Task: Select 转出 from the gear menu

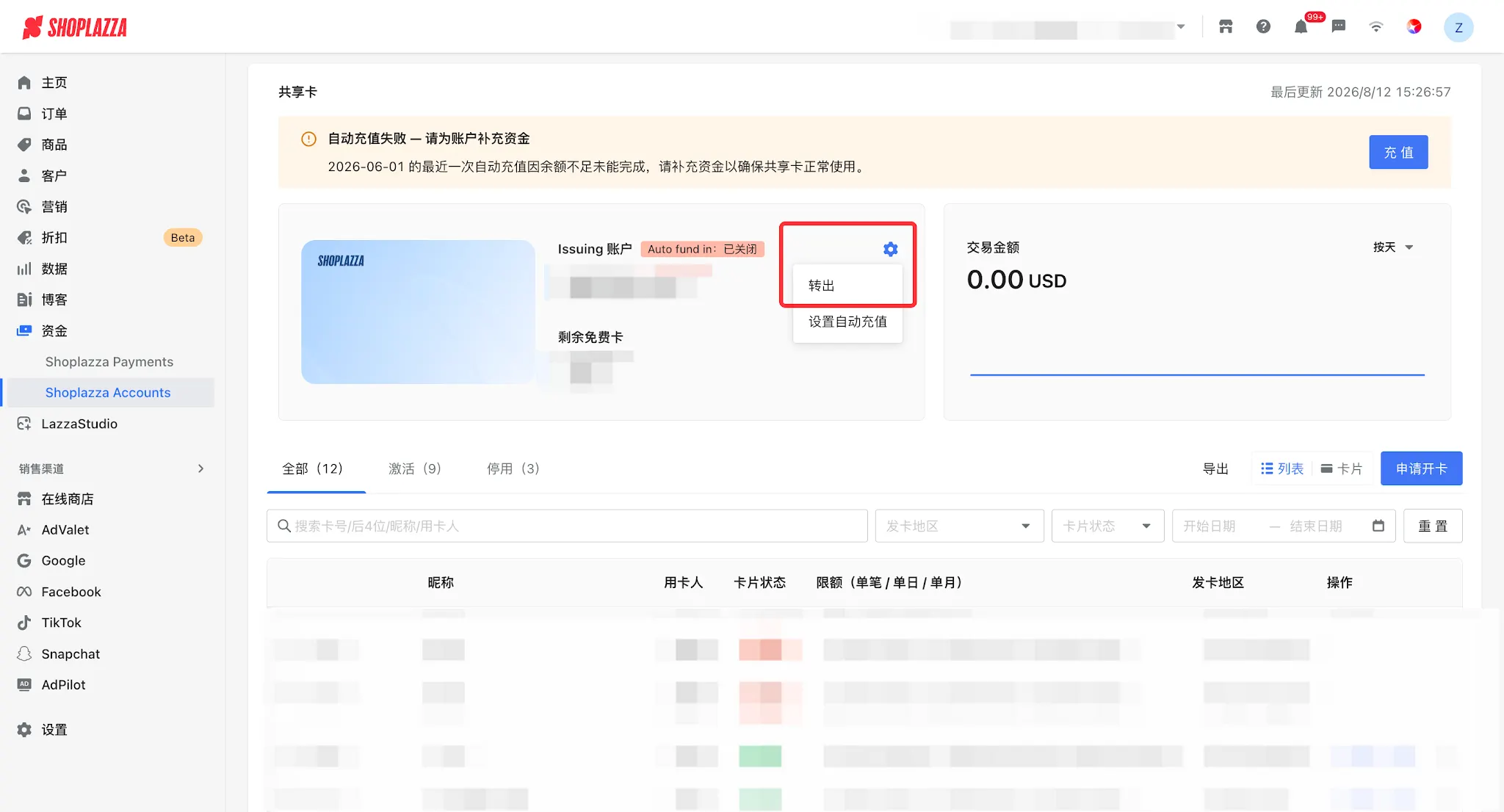Action: [847, 286]
